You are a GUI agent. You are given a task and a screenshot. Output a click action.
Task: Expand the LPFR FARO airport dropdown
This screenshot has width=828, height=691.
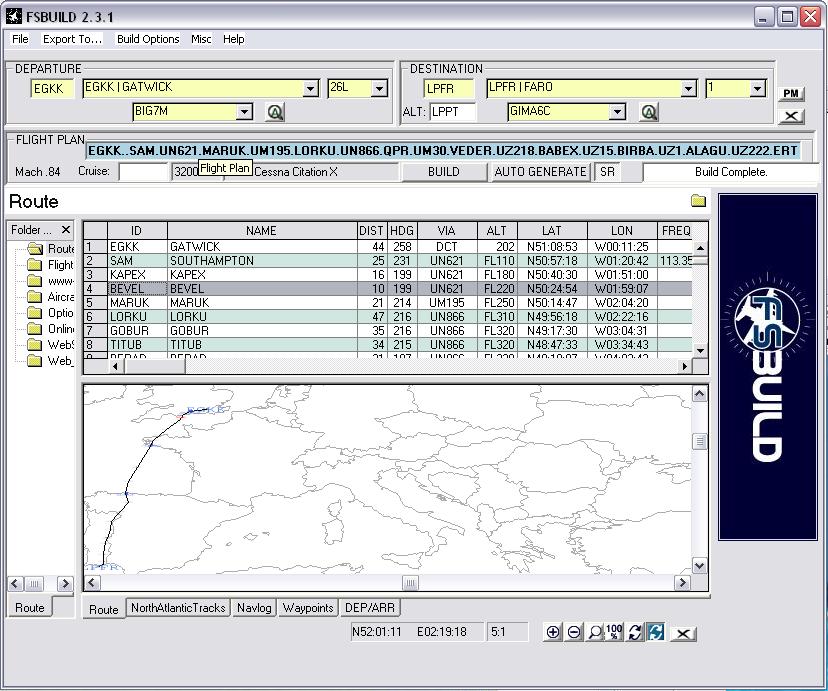(x=689, y=89)
